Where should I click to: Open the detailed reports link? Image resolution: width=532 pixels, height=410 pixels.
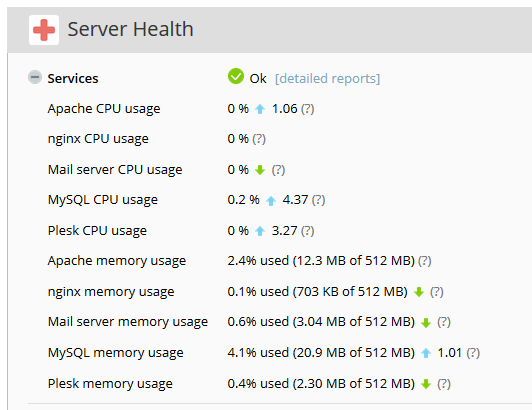pyautogui.click(x=327, y=78)
